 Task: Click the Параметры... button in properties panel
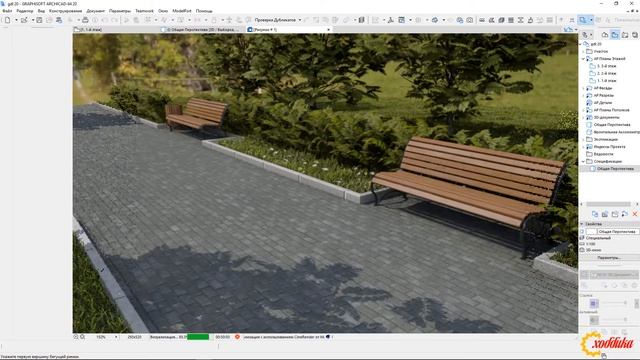609,258
